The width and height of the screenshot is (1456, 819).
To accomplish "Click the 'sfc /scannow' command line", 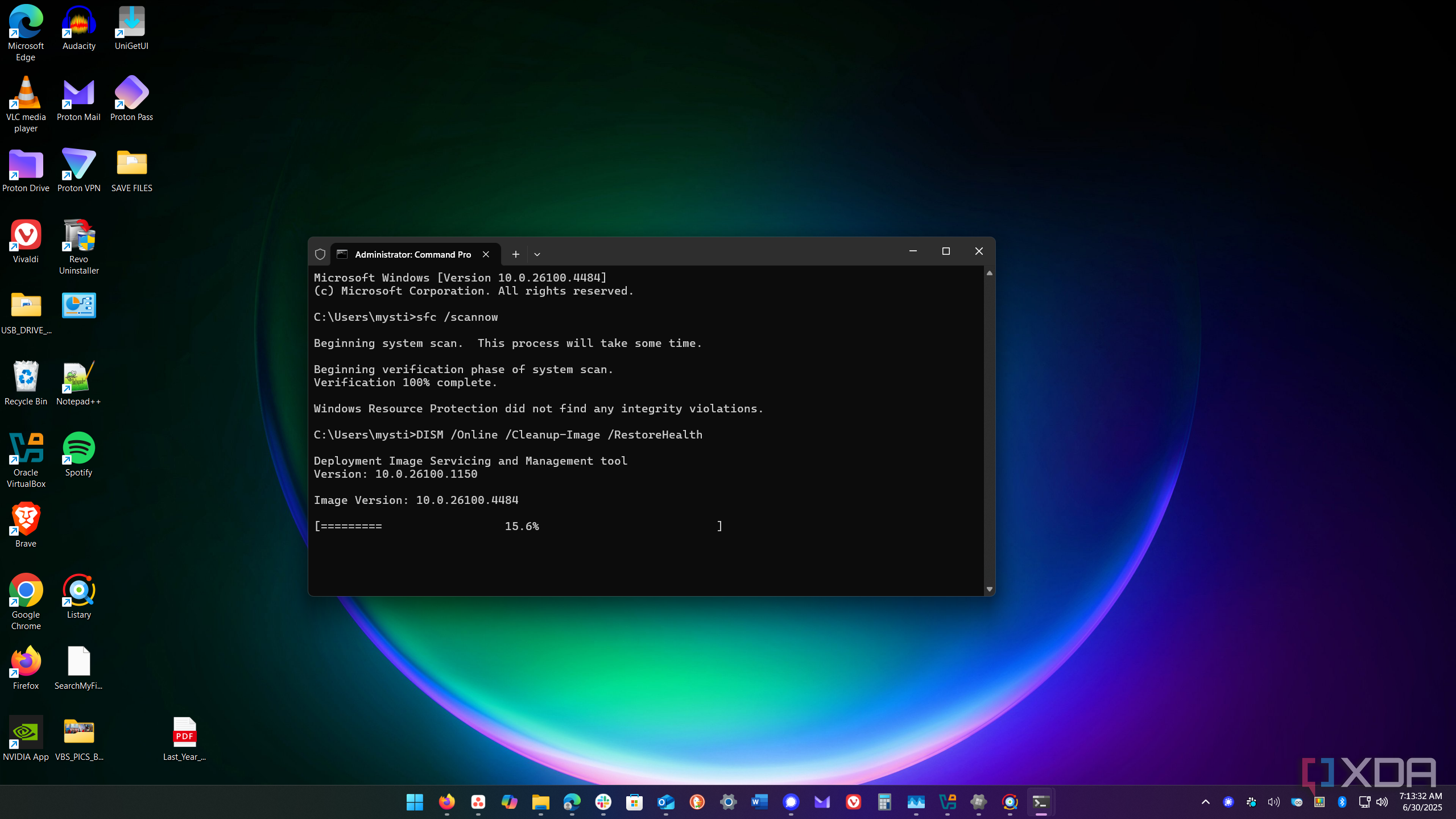I will click(x=406, y=317).
